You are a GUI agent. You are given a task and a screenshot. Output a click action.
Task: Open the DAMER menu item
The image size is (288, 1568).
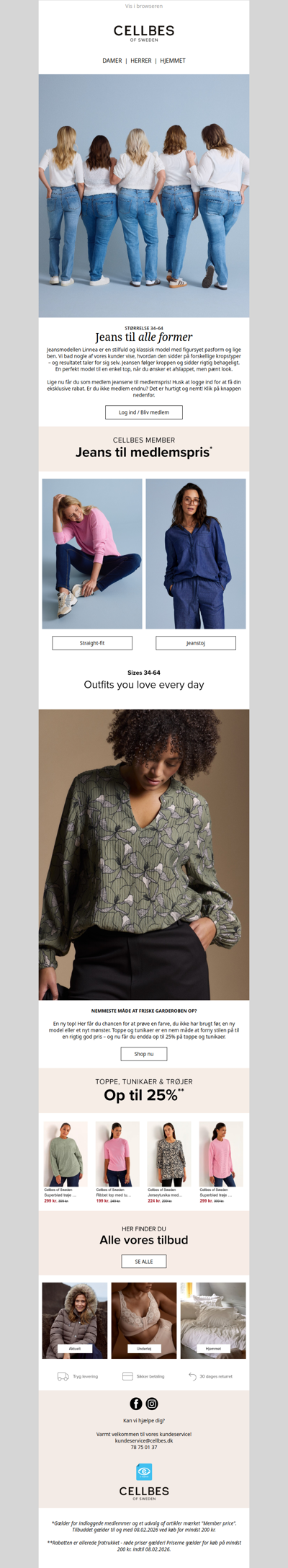(x=112, y=61)
